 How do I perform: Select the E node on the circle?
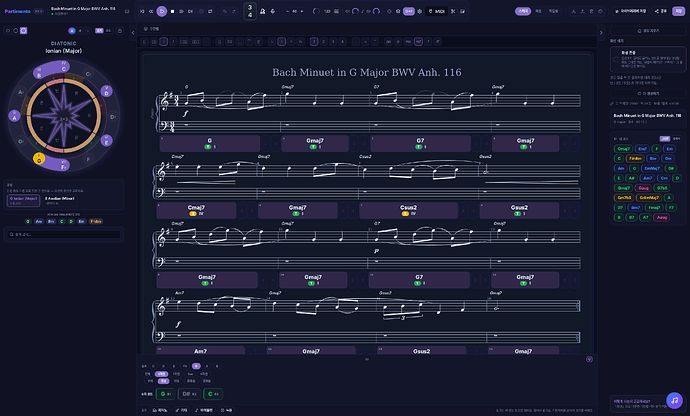coord(106,140)
